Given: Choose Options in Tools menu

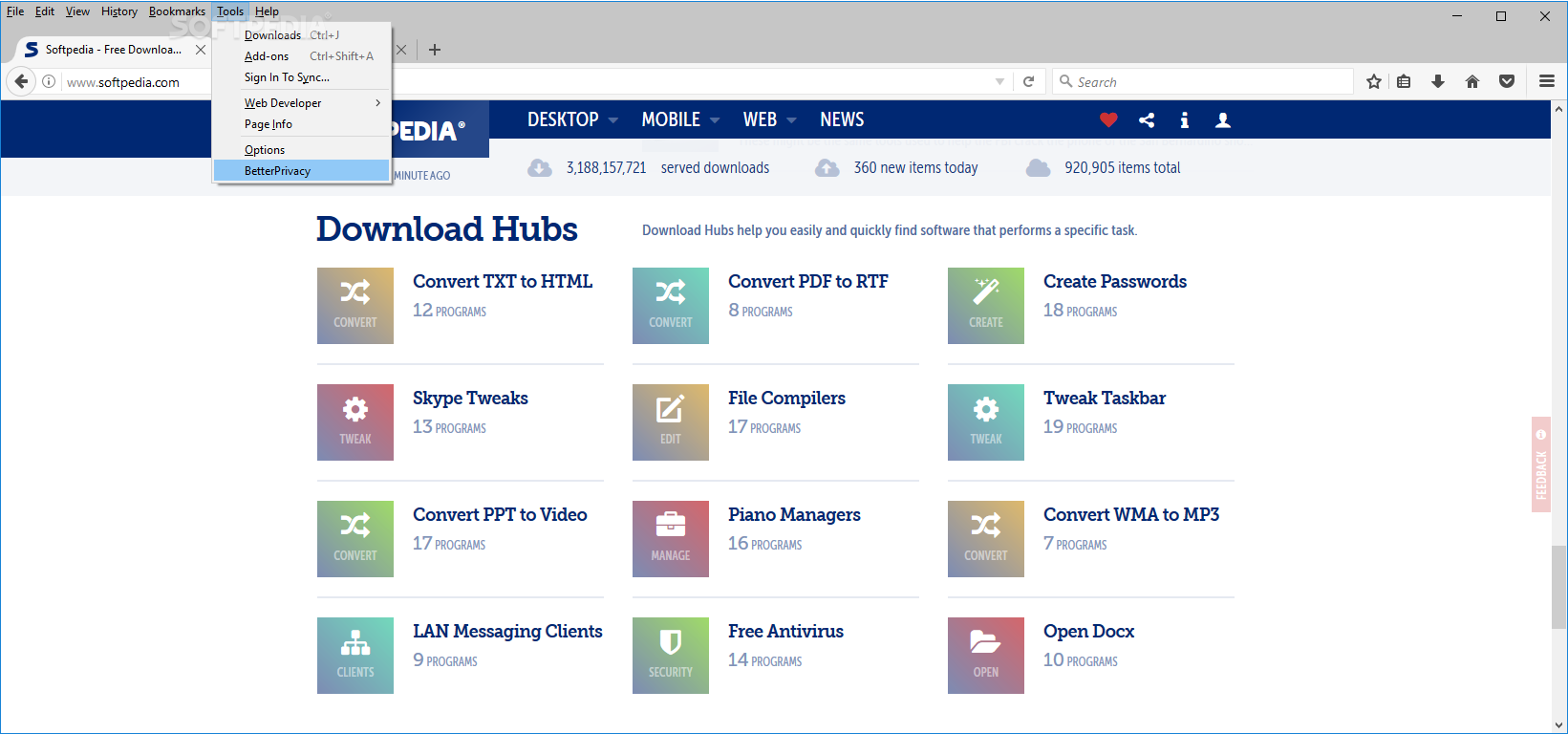Looking at the screenshot, I should (302, 150).
